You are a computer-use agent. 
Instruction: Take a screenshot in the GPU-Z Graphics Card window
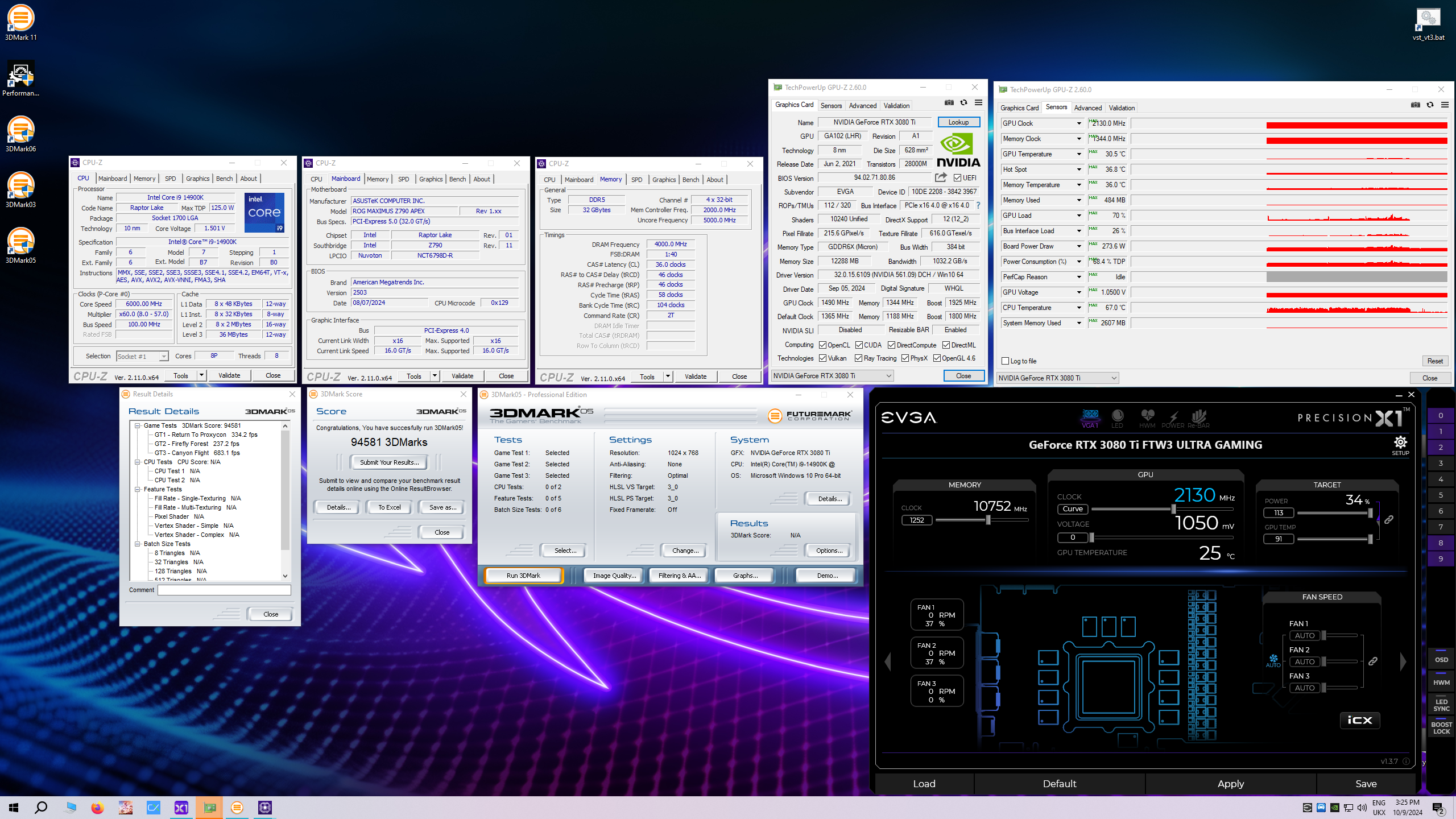[x=949, y=103]
